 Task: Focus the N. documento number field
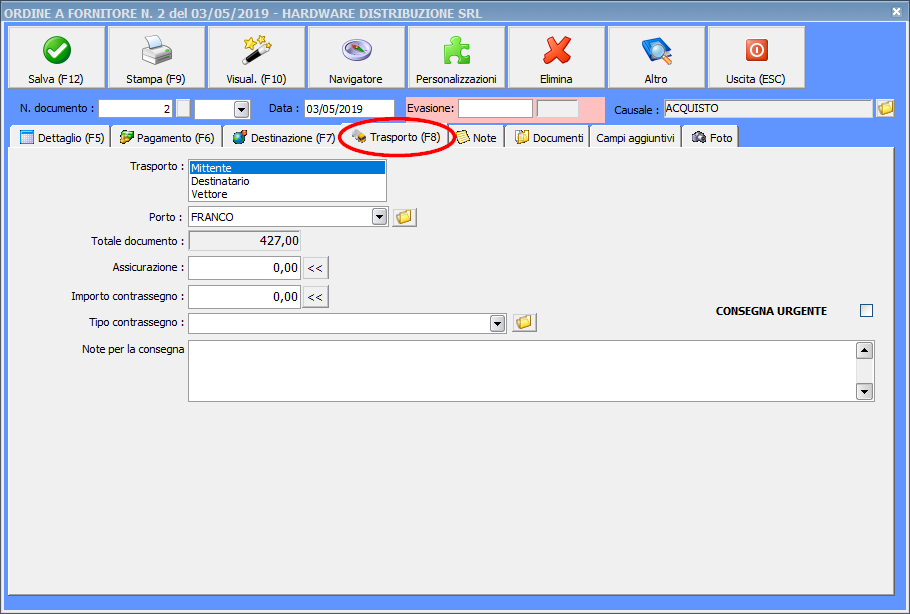(136, 109)
